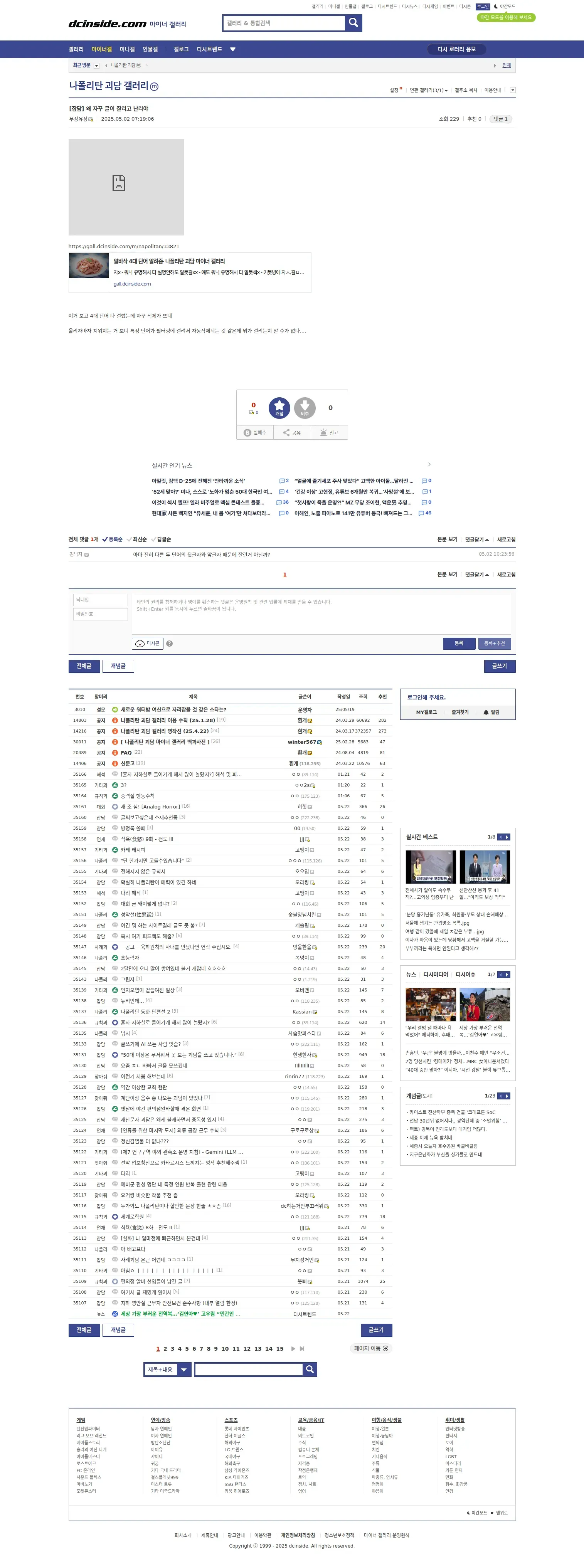Open 인물갤 tab in navigation bar
The height and width of the screenshot is (1568, 584).
click(x=150, y=49)
